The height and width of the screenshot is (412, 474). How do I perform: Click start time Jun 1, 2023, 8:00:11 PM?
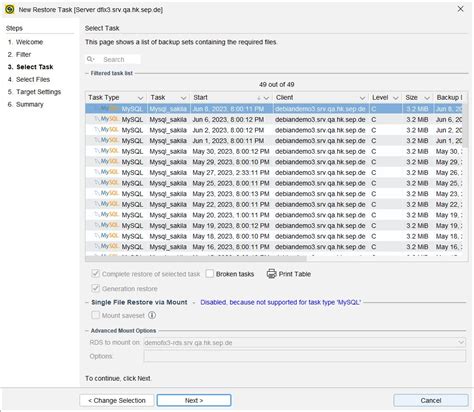tap(228, 141)
